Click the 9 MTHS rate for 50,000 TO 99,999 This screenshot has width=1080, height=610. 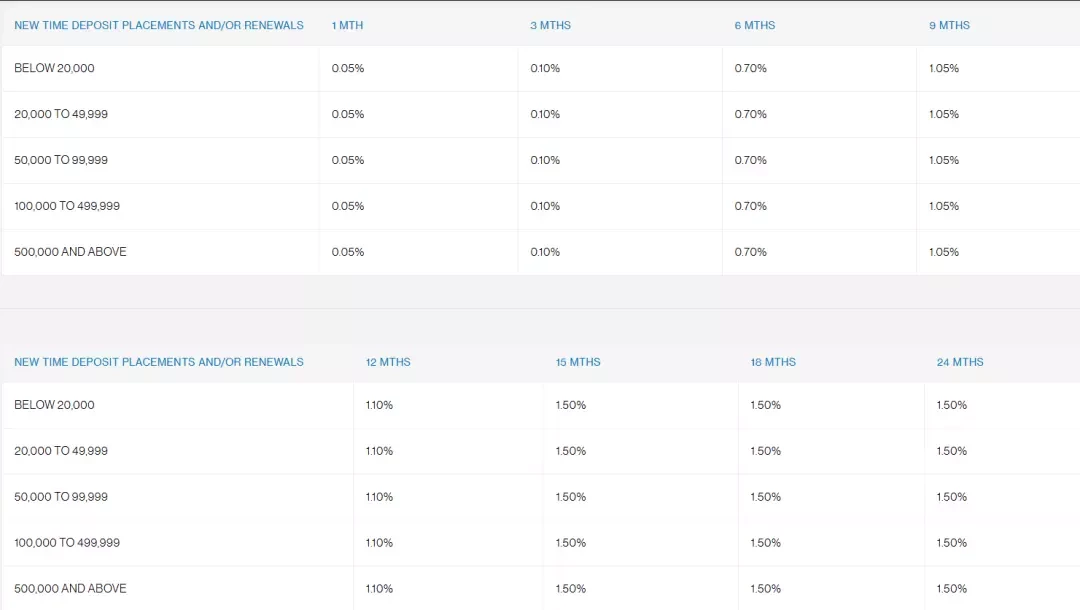pyautogui.click(x=944, y=160)
